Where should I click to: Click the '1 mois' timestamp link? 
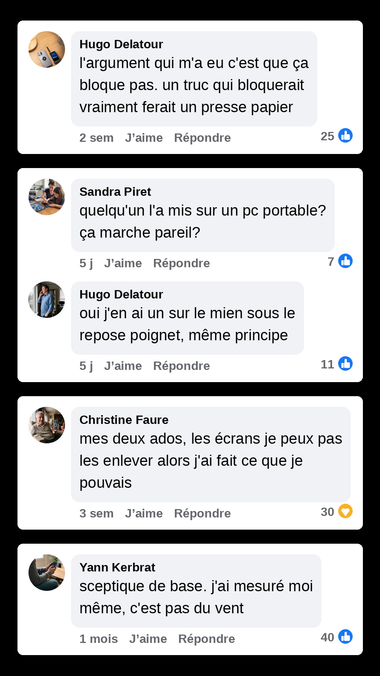click(x=98, y=639)
